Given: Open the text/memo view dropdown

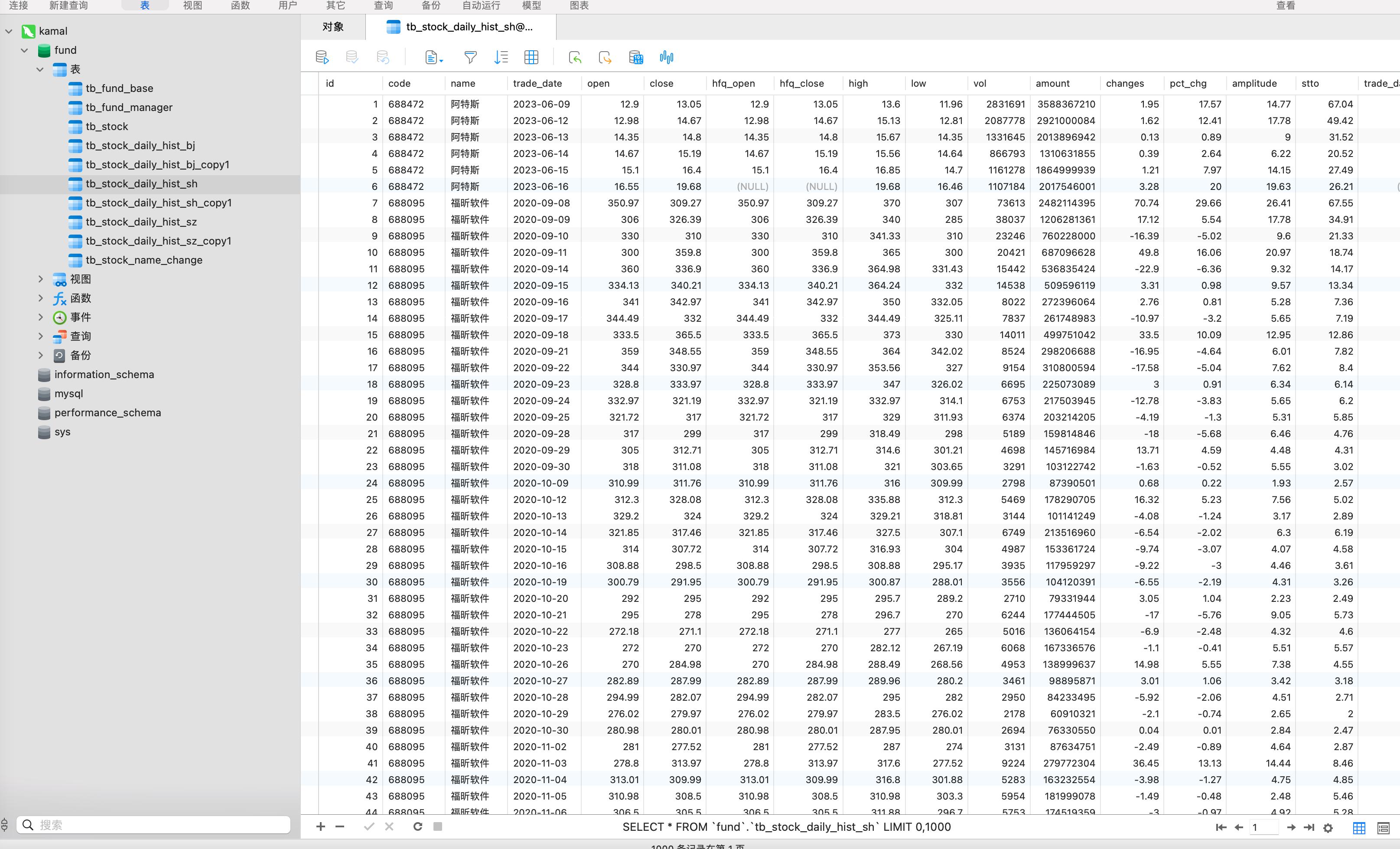Looking at the screenshot, I should 434,57.
